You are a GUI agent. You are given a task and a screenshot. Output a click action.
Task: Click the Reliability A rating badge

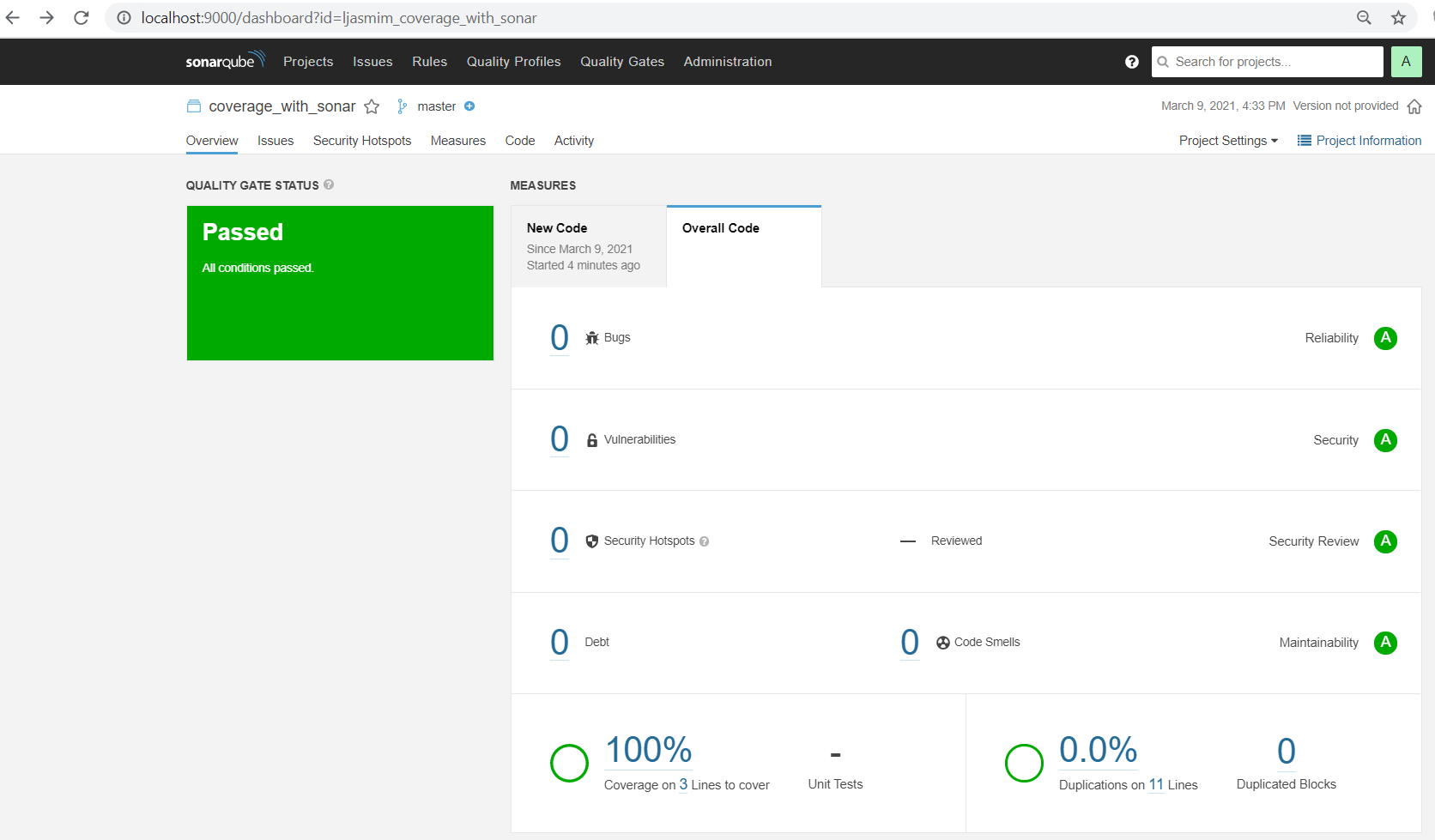coord(1385,338)
